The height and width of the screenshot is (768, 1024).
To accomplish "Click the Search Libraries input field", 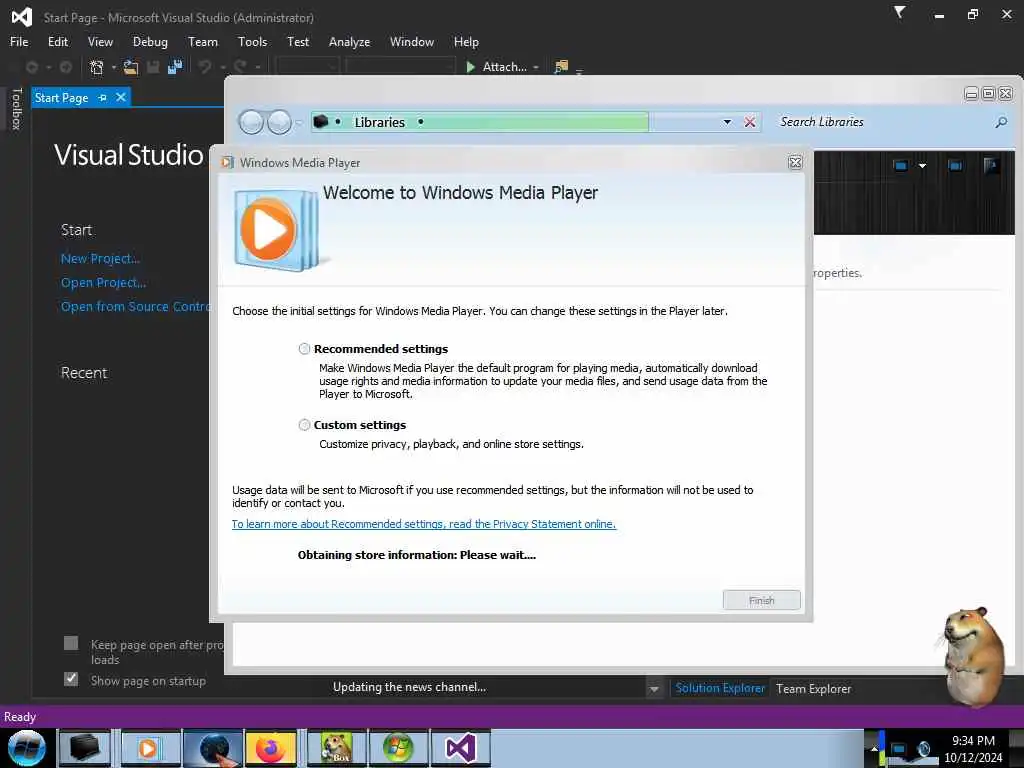I will pyautogui.click(x=883, y=122).
